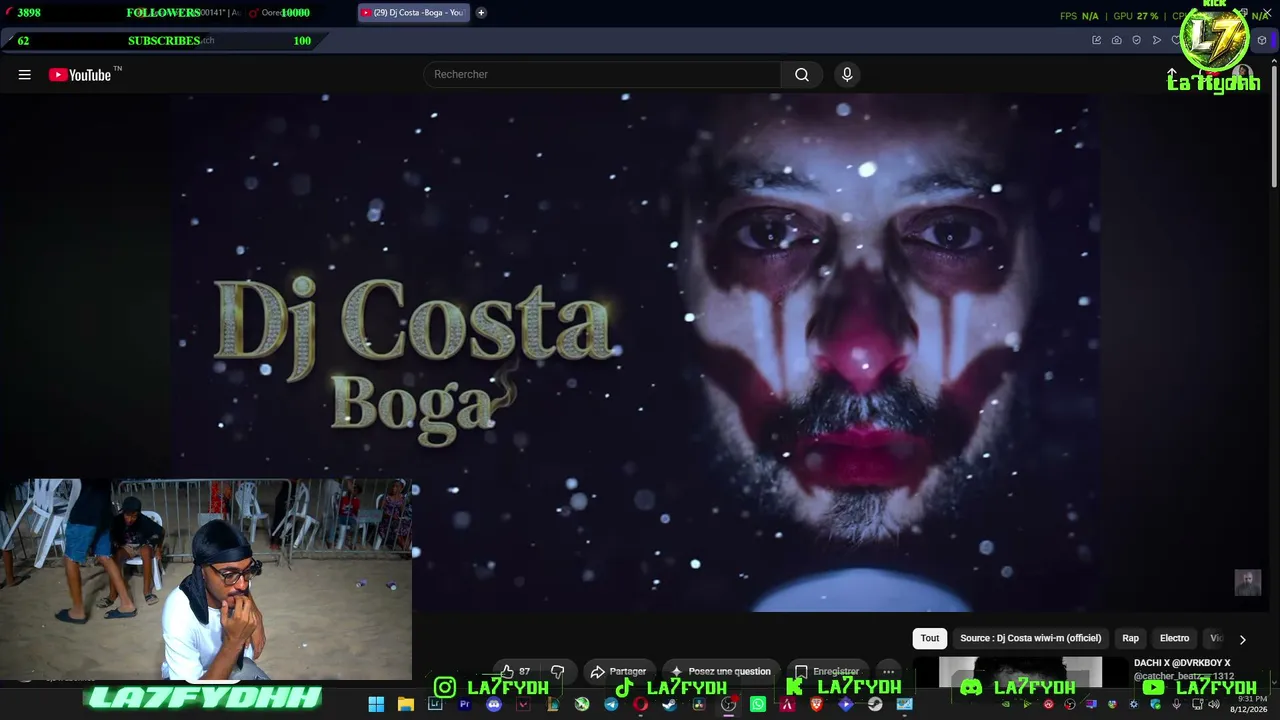The height and width of the screenshot is (720, 1280).
Task: Open Opera GX from the taskbar
Action: pyautogui.click(x=640, y=705)
